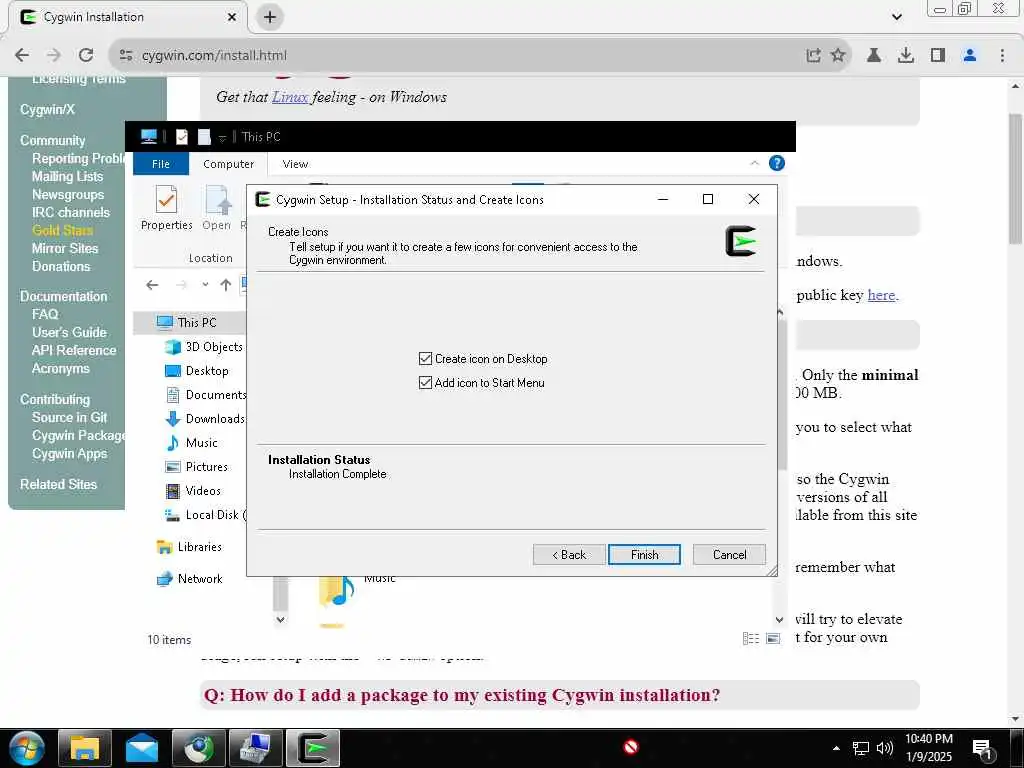Open the Computer ribbon tab
The height and width of the screenshot is (768, 1024).
click(x=228, y=164)
